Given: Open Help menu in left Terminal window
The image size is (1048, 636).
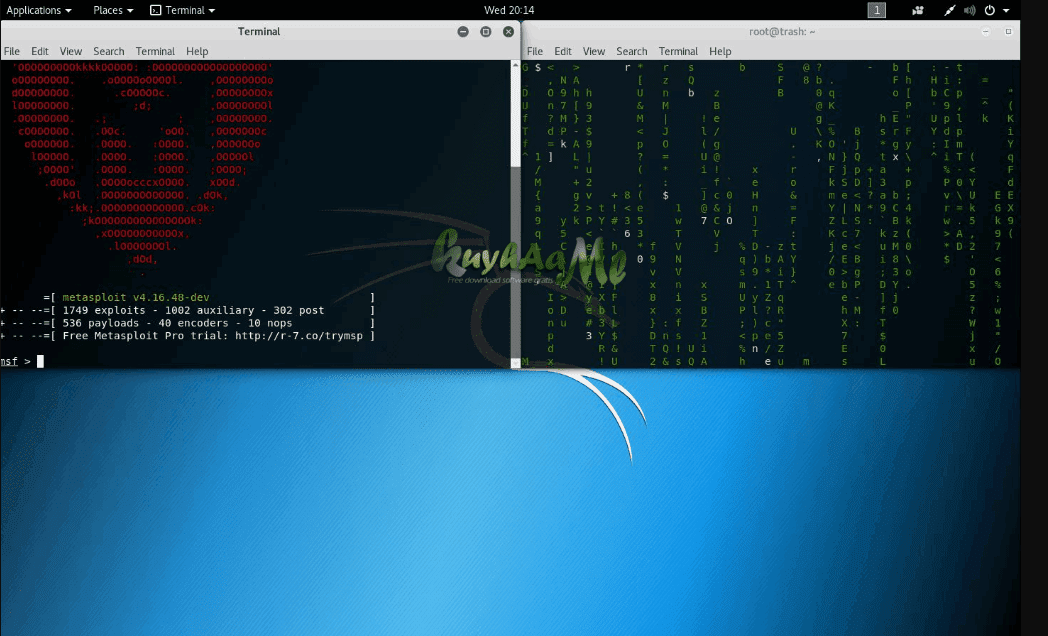Looking at the screenshot, I should point(196,51).
